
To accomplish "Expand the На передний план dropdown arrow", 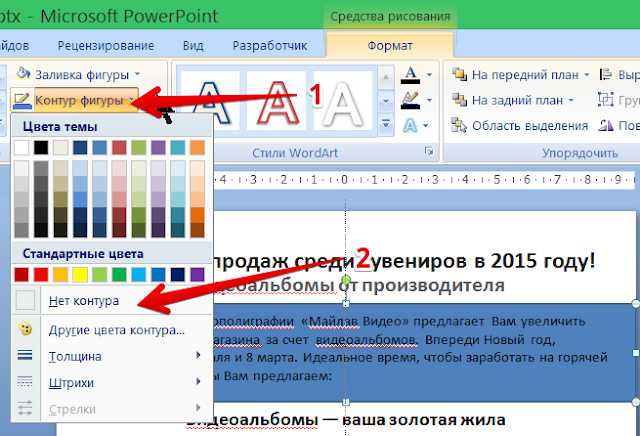I will 587,75.
